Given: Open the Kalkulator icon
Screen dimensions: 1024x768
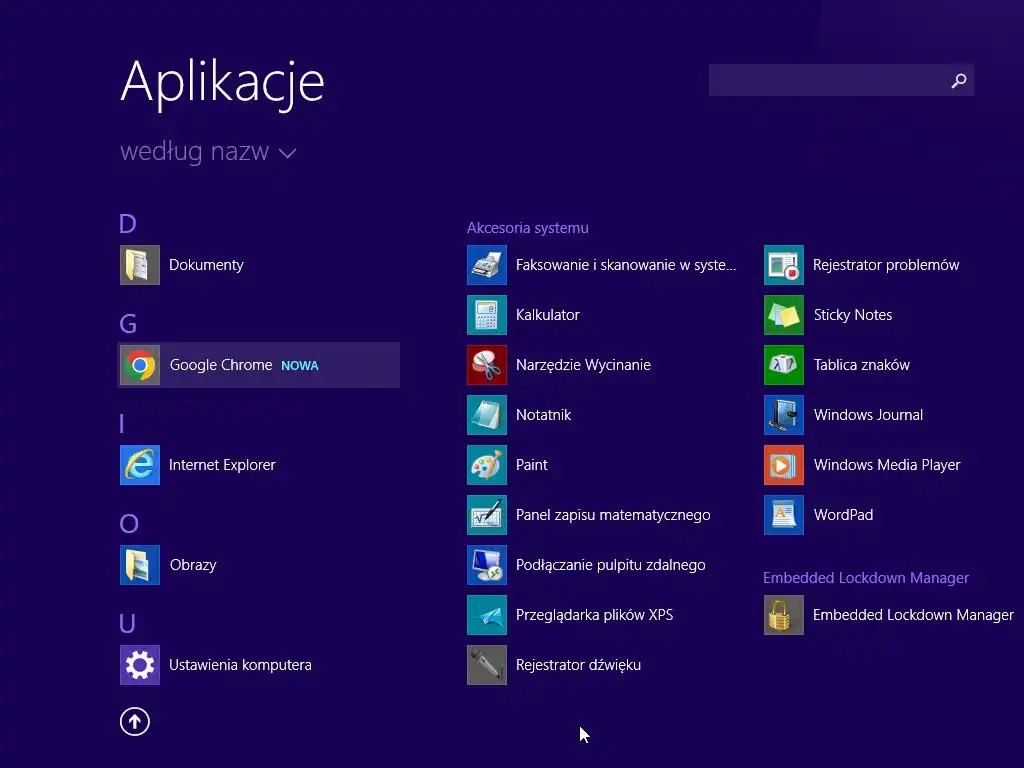Looking at the screenshot, I should click(x=487, y=315).
